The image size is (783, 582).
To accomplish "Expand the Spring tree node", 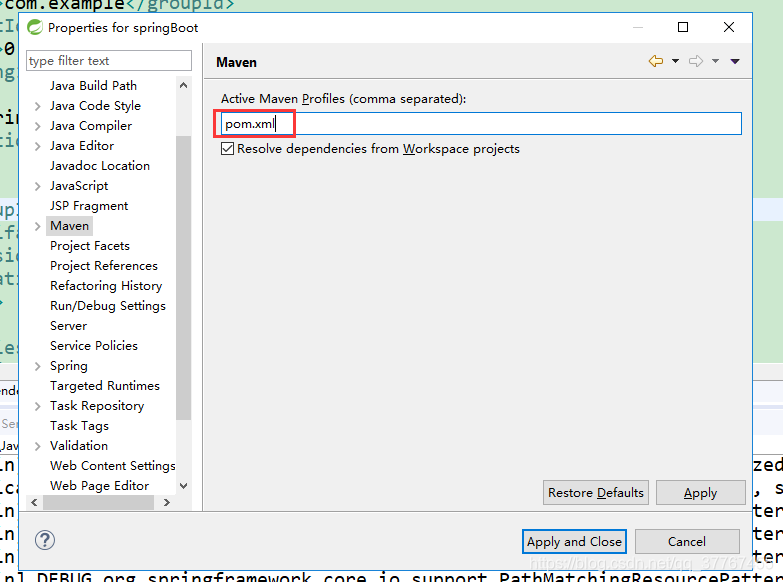I will coord(37,366).
